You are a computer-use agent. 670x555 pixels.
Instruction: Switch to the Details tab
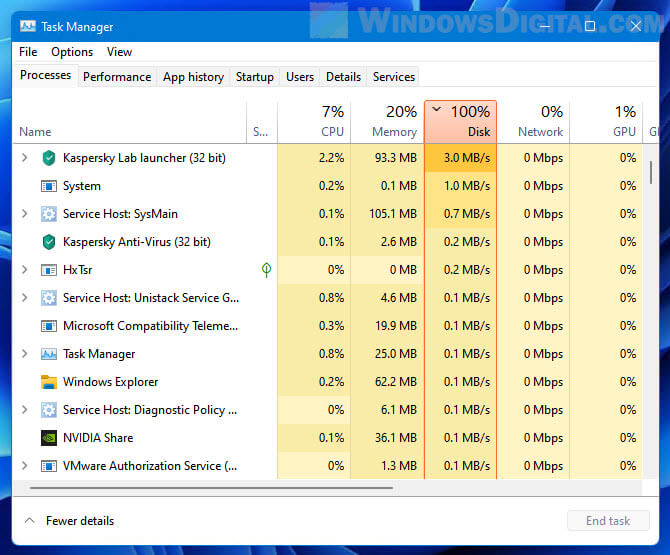click(344, 77)
